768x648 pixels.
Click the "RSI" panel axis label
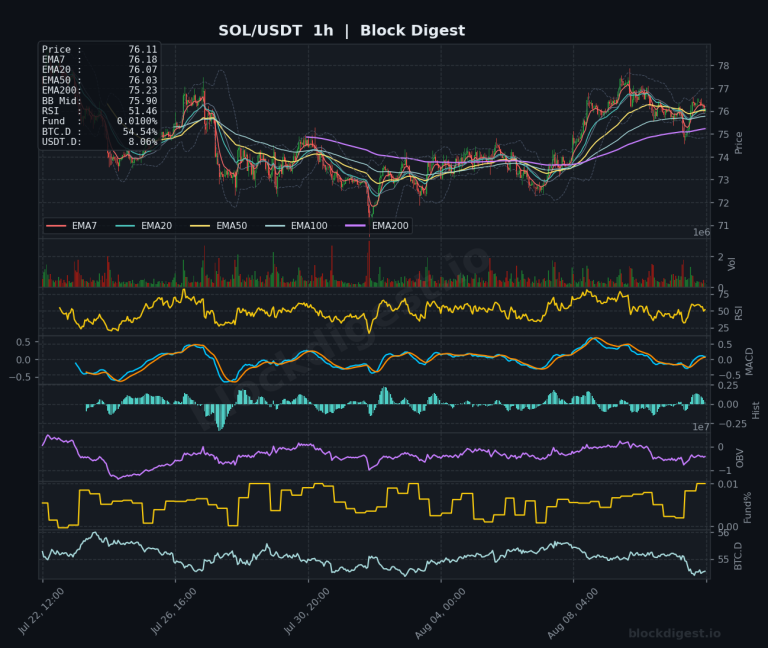click(x=739, y=313)
